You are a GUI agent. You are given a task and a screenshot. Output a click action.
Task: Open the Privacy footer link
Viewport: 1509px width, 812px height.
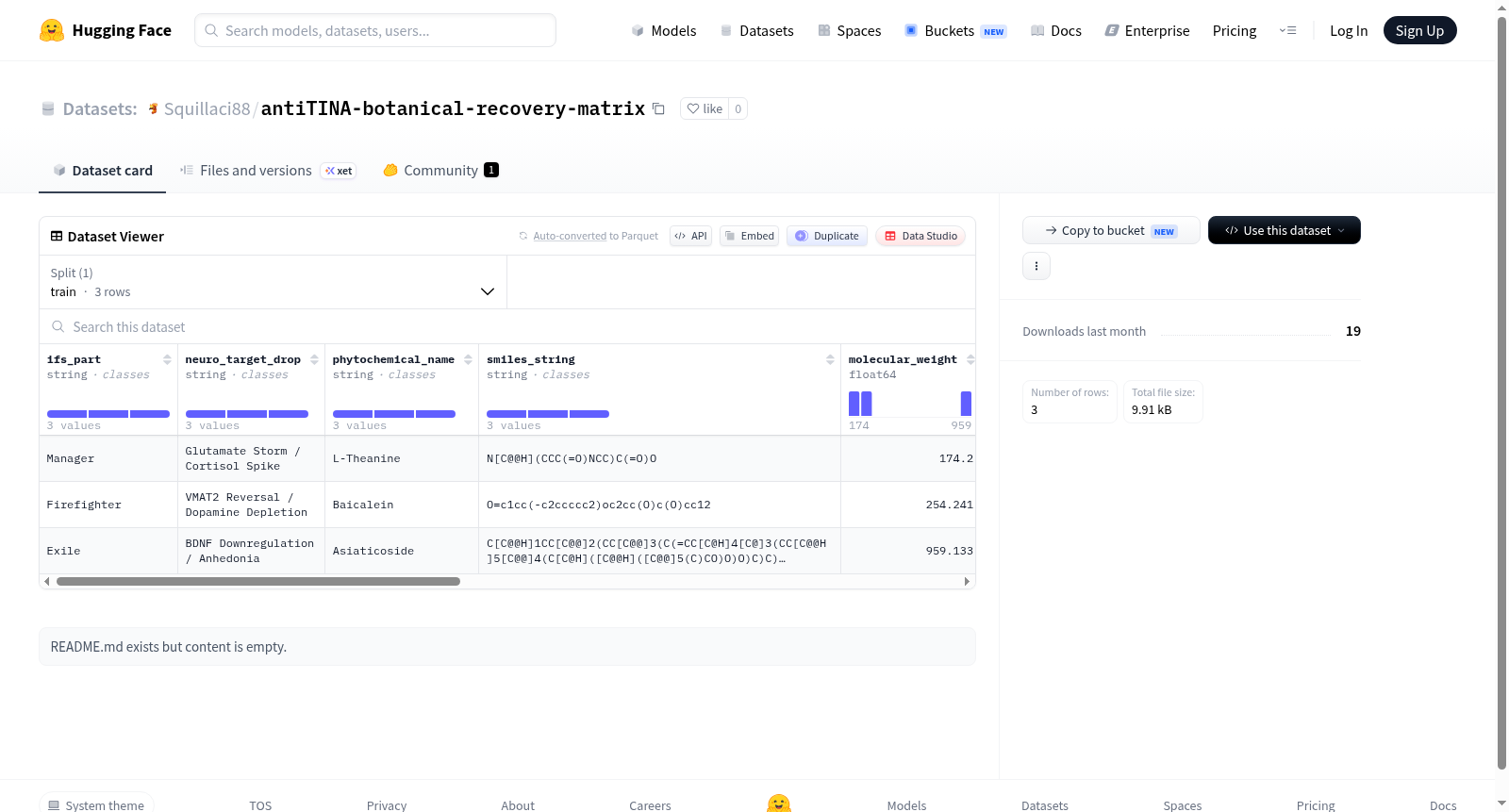(x=387, y=805)
